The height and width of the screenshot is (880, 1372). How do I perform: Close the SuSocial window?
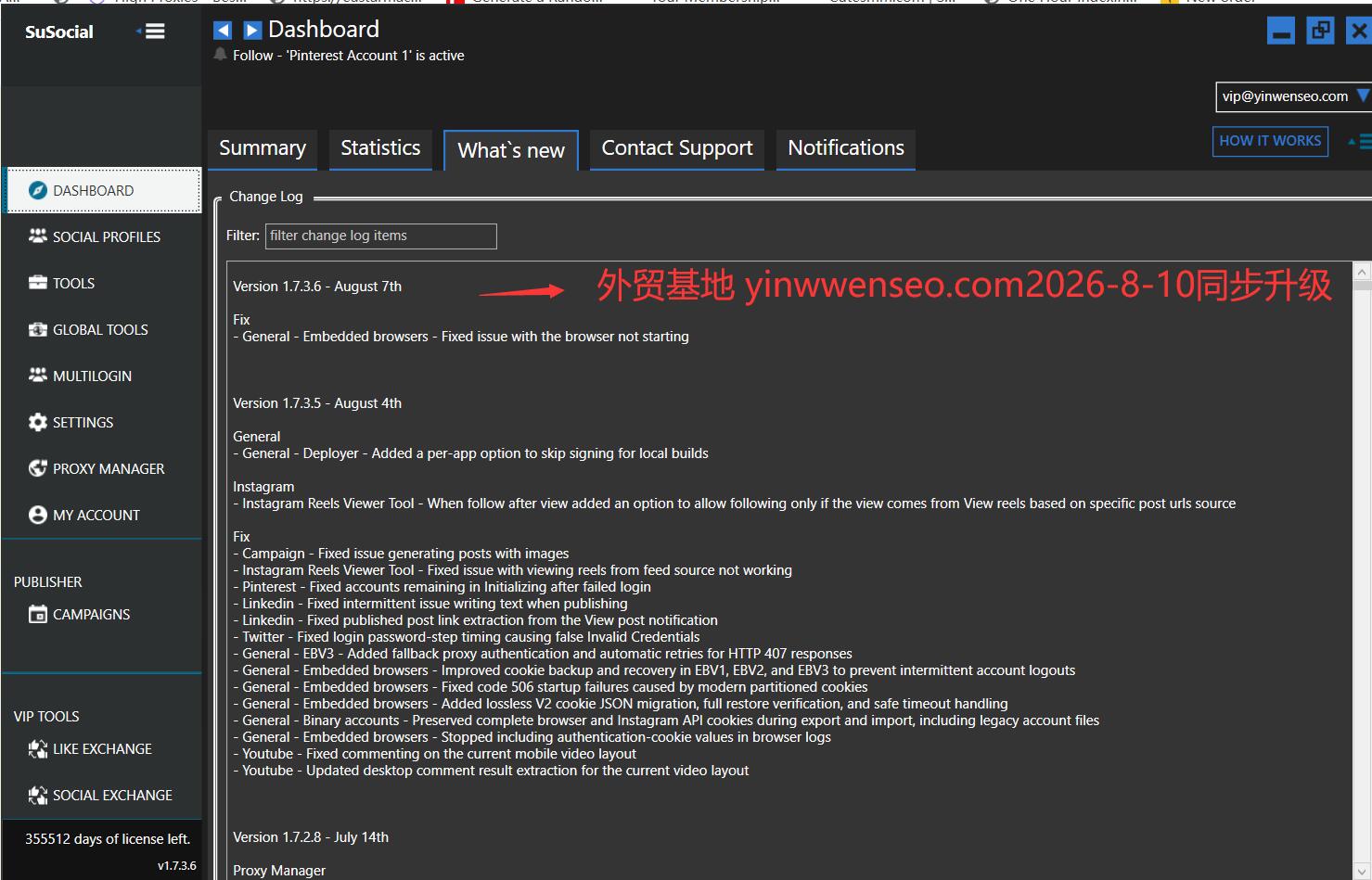[1359, 31]
